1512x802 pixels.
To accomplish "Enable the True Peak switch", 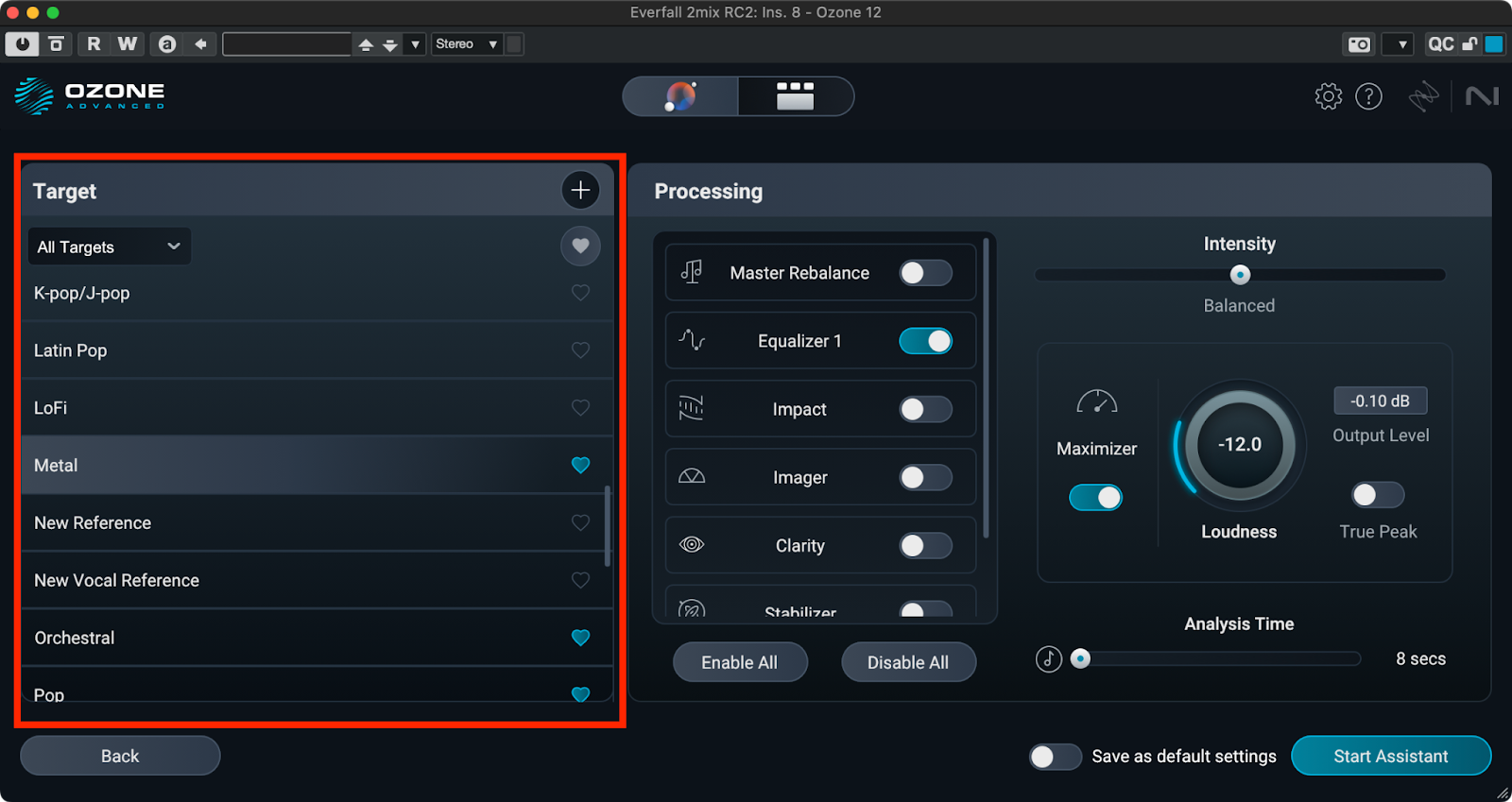I will pyautogui.click(x=1377, y=495).
